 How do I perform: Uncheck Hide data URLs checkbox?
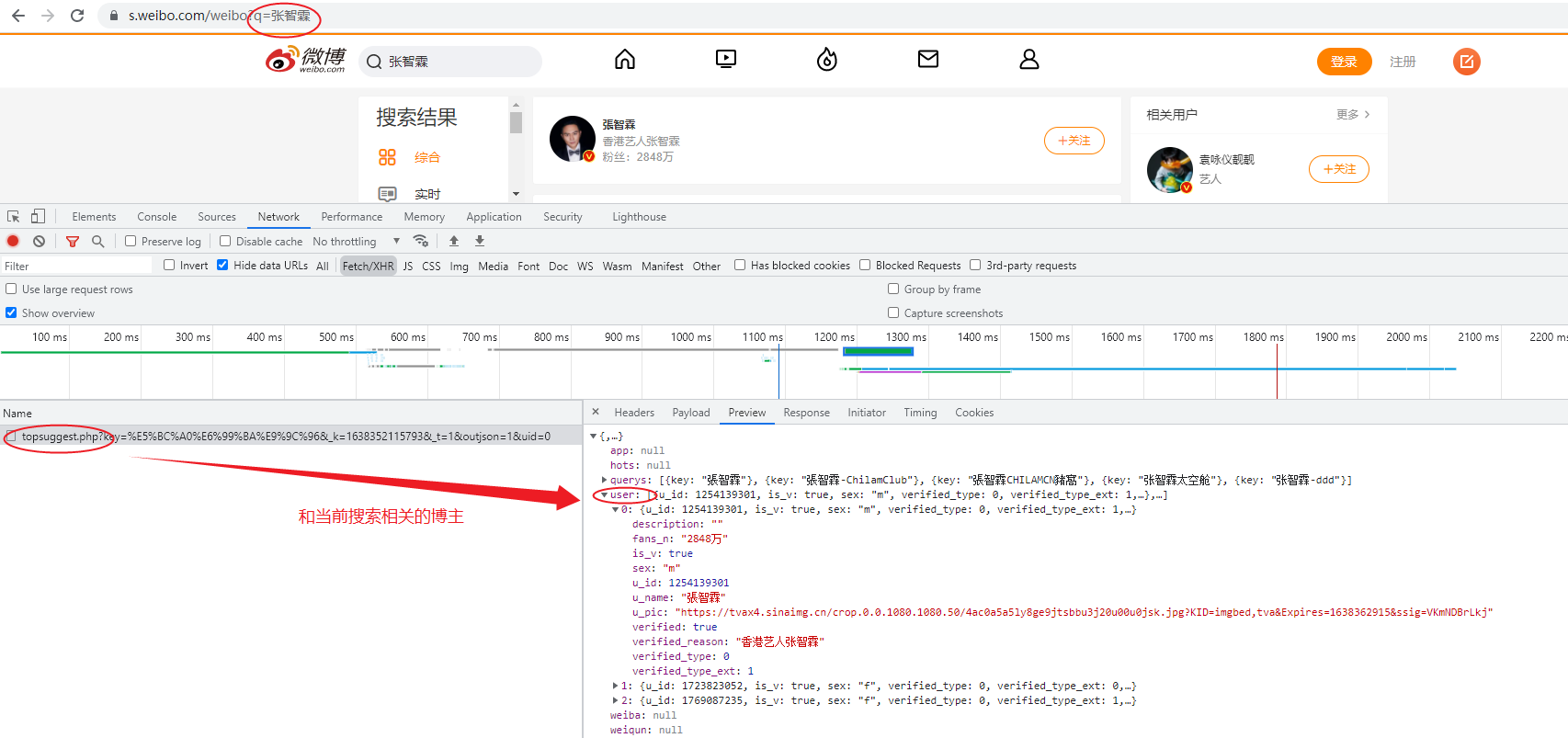(x=222, y=265)
